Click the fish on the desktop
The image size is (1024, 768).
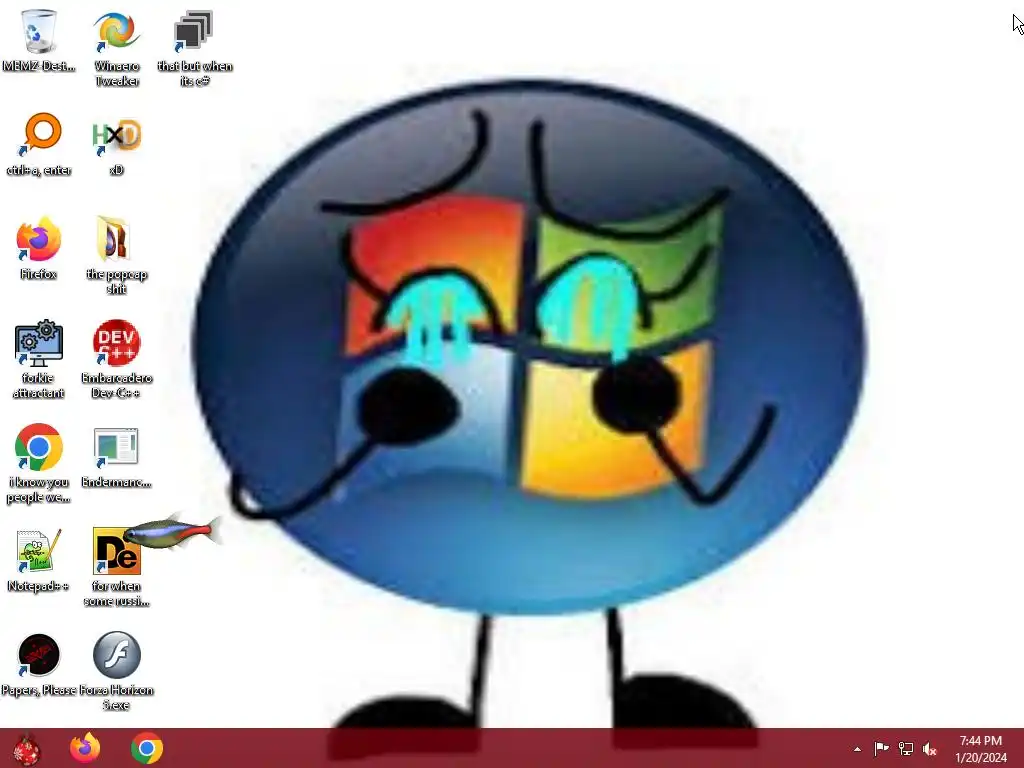pos(171,532)
